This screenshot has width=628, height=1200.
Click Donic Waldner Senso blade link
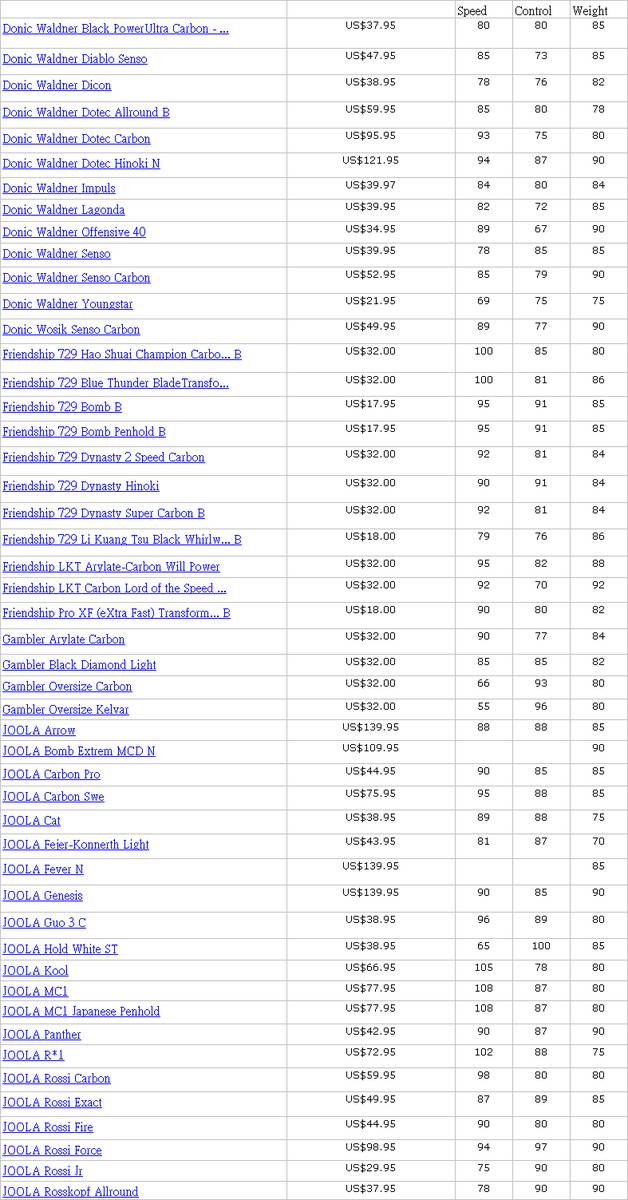(57, 254)
